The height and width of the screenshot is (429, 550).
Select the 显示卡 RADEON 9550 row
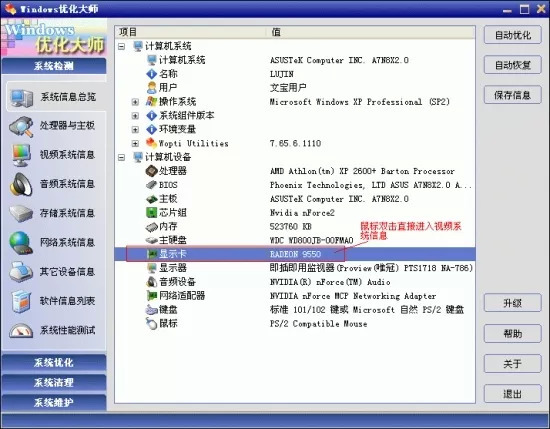tap(295, 254)
